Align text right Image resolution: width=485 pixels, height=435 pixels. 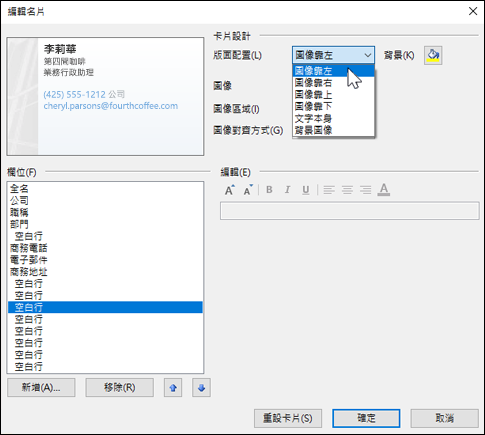click(365, 190)
